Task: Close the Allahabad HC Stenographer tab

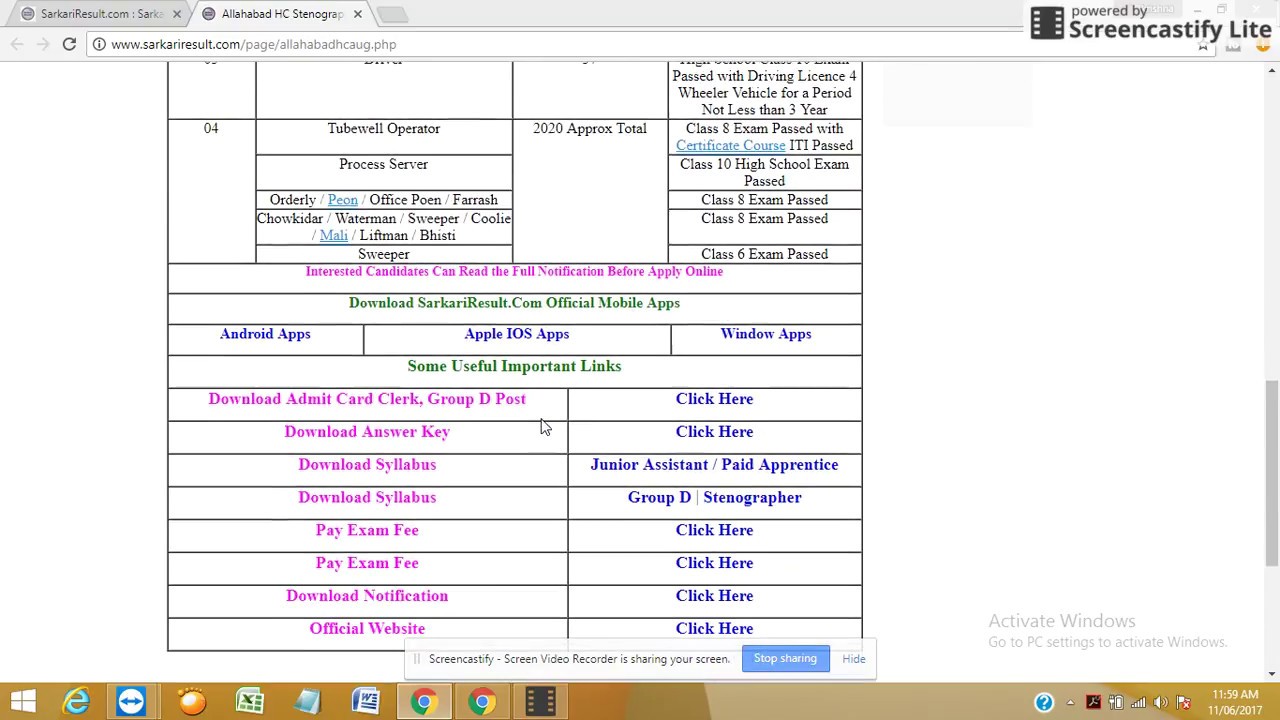Action: 357,14
